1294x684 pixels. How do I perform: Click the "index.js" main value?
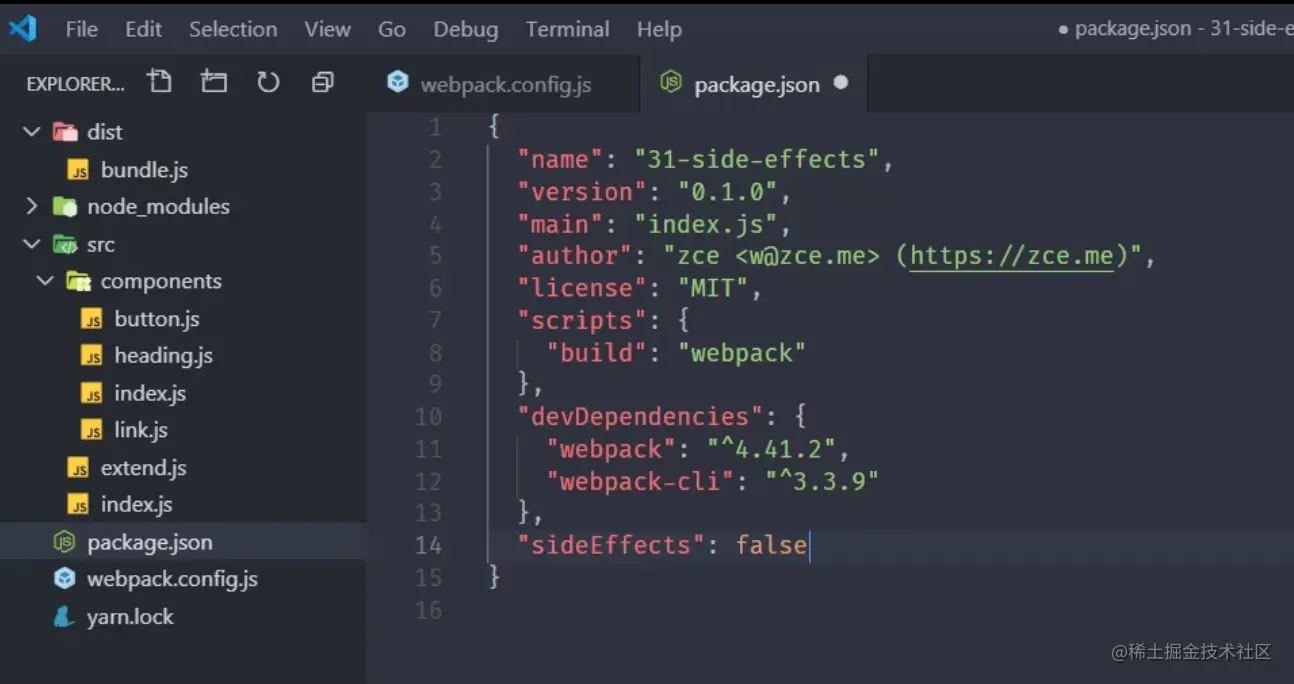(706, 224)
